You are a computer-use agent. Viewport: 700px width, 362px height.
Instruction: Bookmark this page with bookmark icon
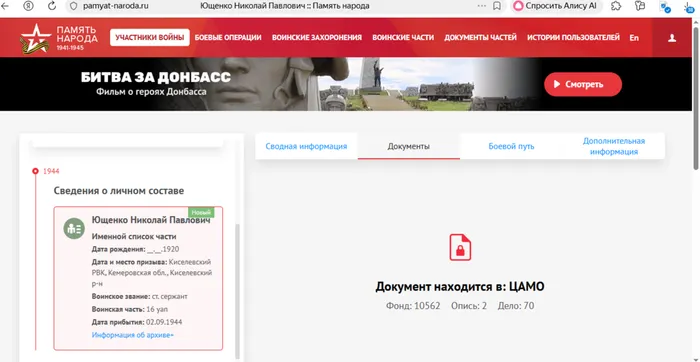(496, 6)
